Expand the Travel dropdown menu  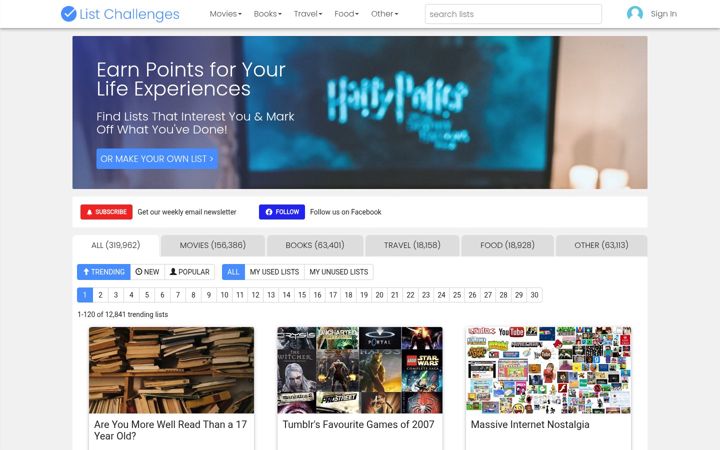click(308, 14)
